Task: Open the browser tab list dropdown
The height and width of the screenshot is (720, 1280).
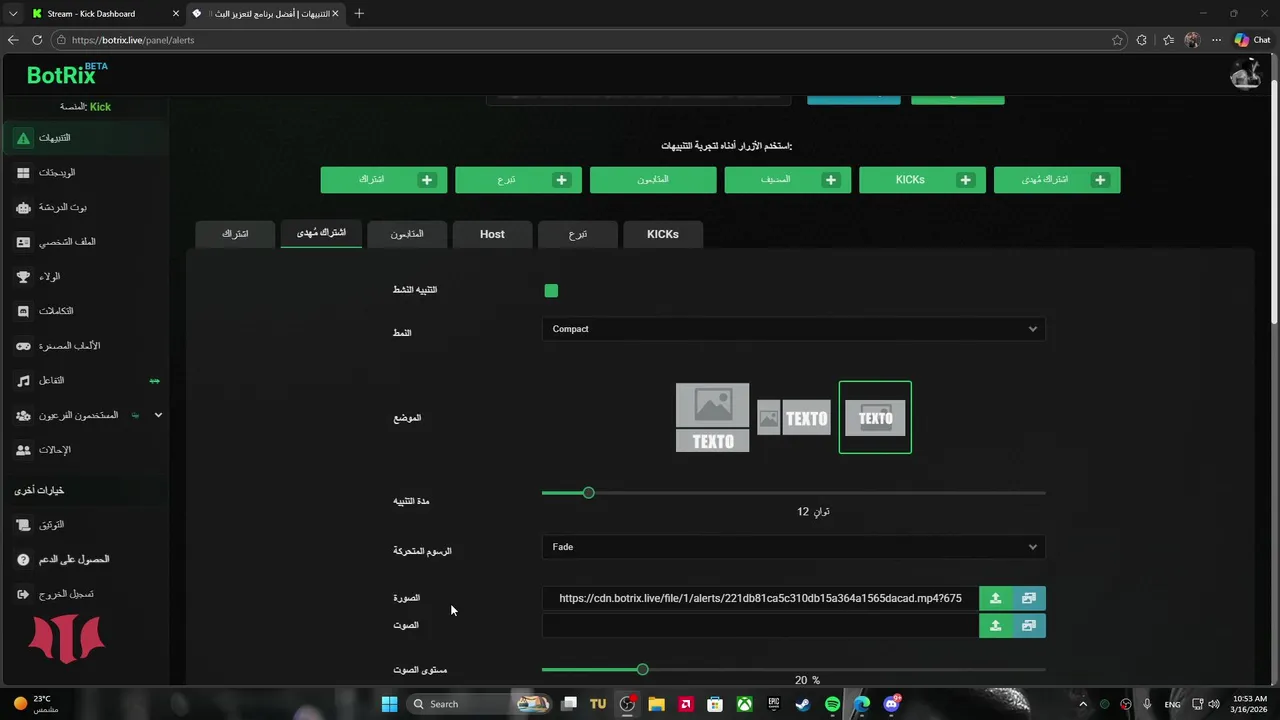Action: pyautogui.click(x=13, y=14)
